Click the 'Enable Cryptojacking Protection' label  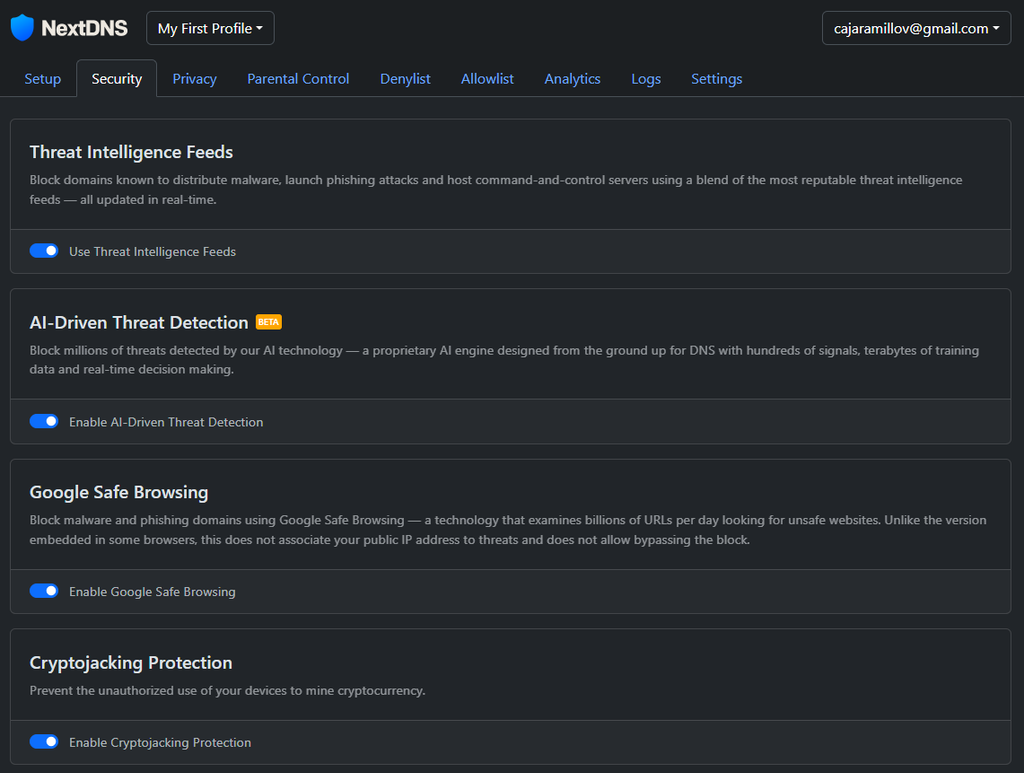[160, 742]
